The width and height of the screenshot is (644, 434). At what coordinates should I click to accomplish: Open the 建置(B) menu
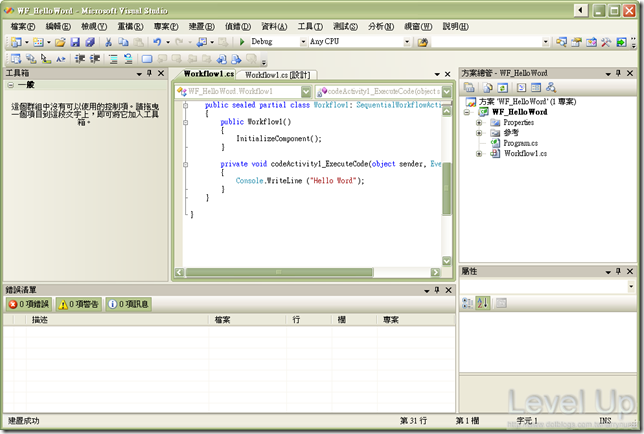(202, 27)
